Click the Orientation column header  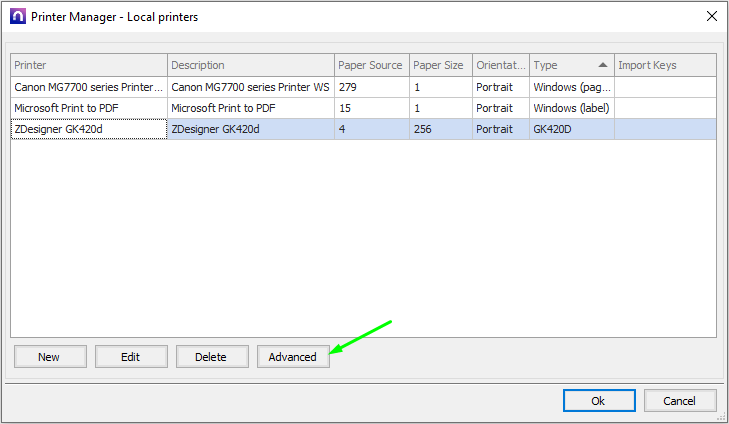tap(500, 65)
